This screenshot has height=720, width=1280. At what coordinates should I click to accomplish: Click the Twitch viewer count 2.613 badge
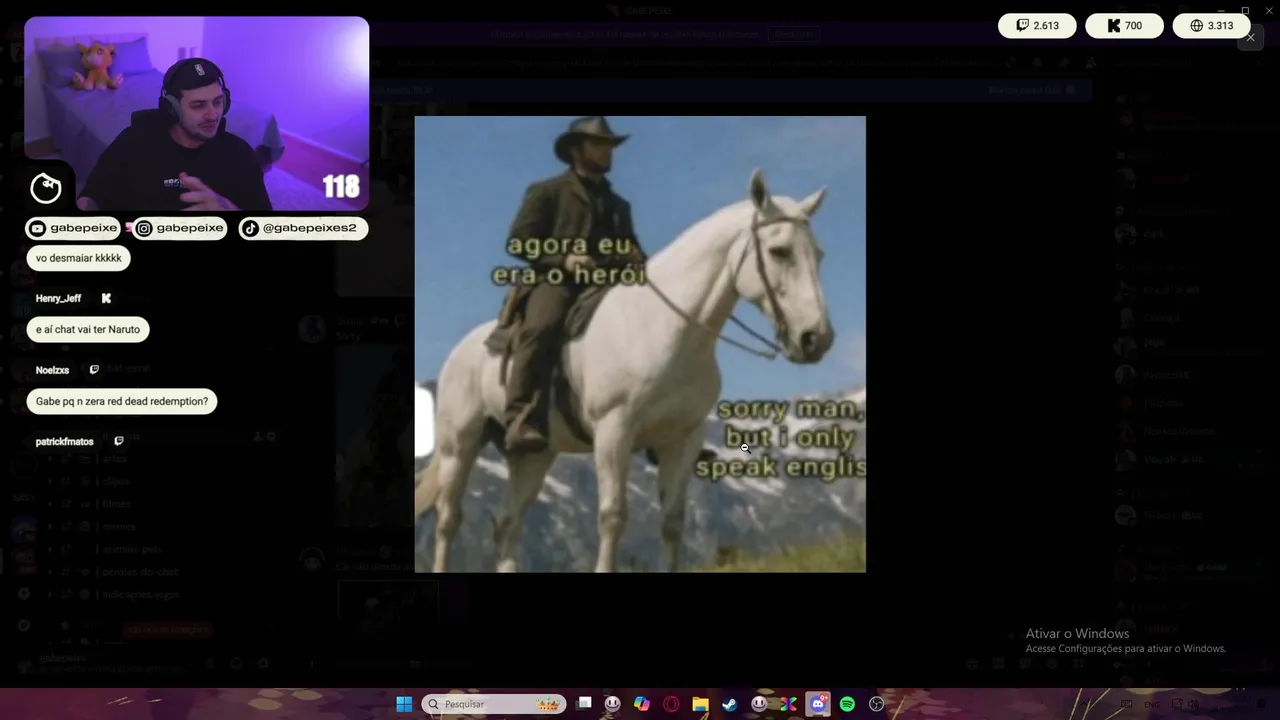pos(1037,26)
